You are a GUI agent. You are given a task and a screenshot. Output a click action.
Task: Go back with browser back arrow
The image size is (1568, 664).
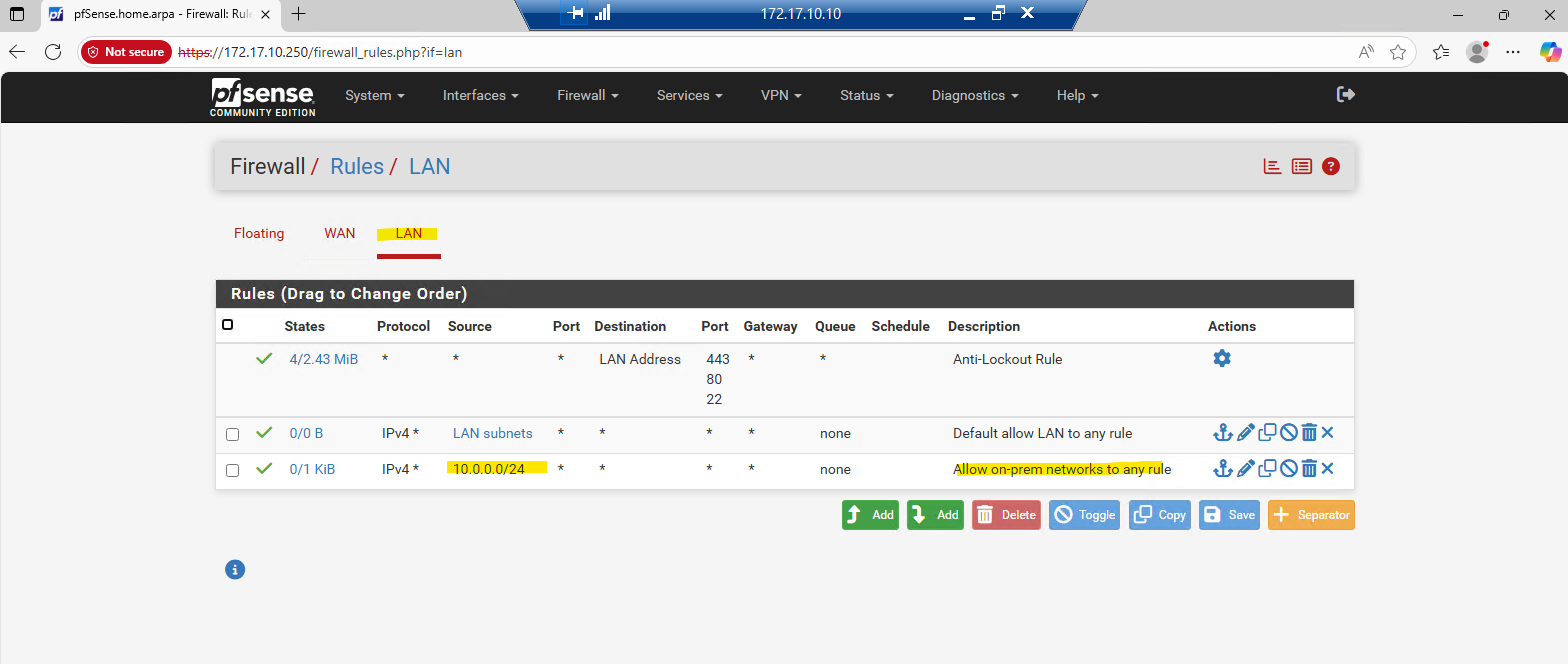pos(19,52)
